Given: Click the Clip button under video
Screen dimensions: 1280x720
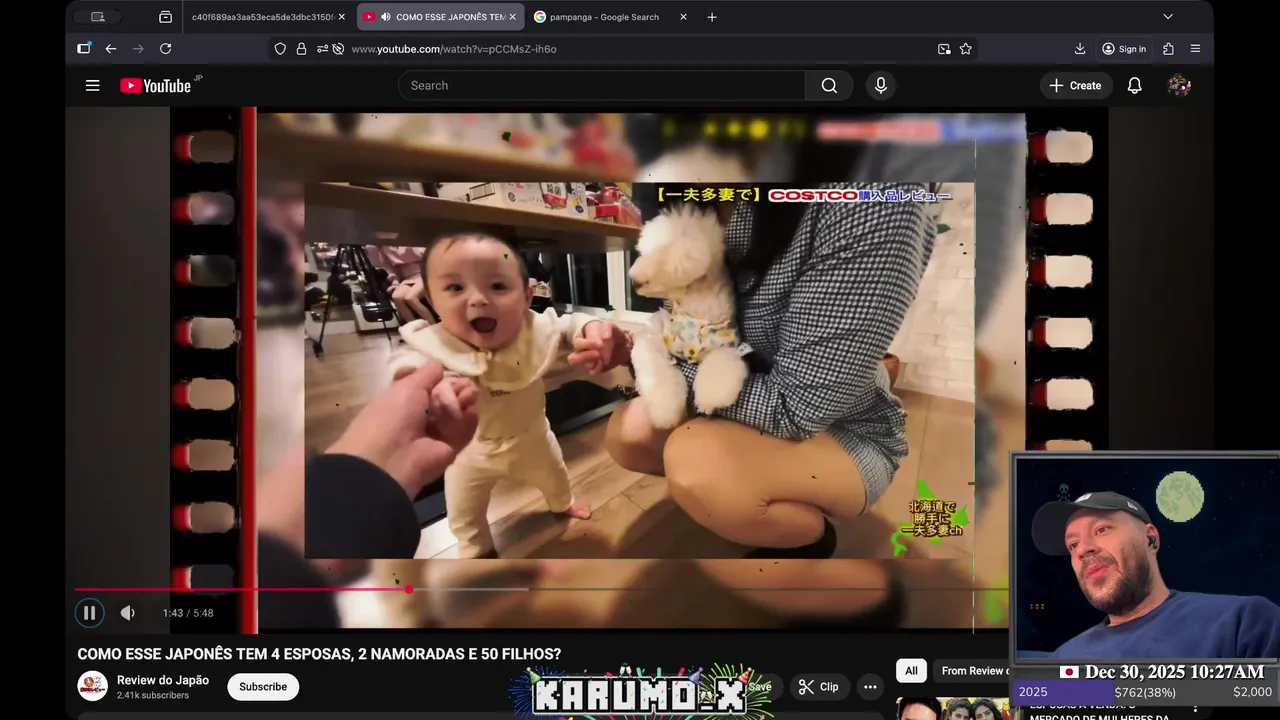Looking at the screenshot, I should (819, 687).
